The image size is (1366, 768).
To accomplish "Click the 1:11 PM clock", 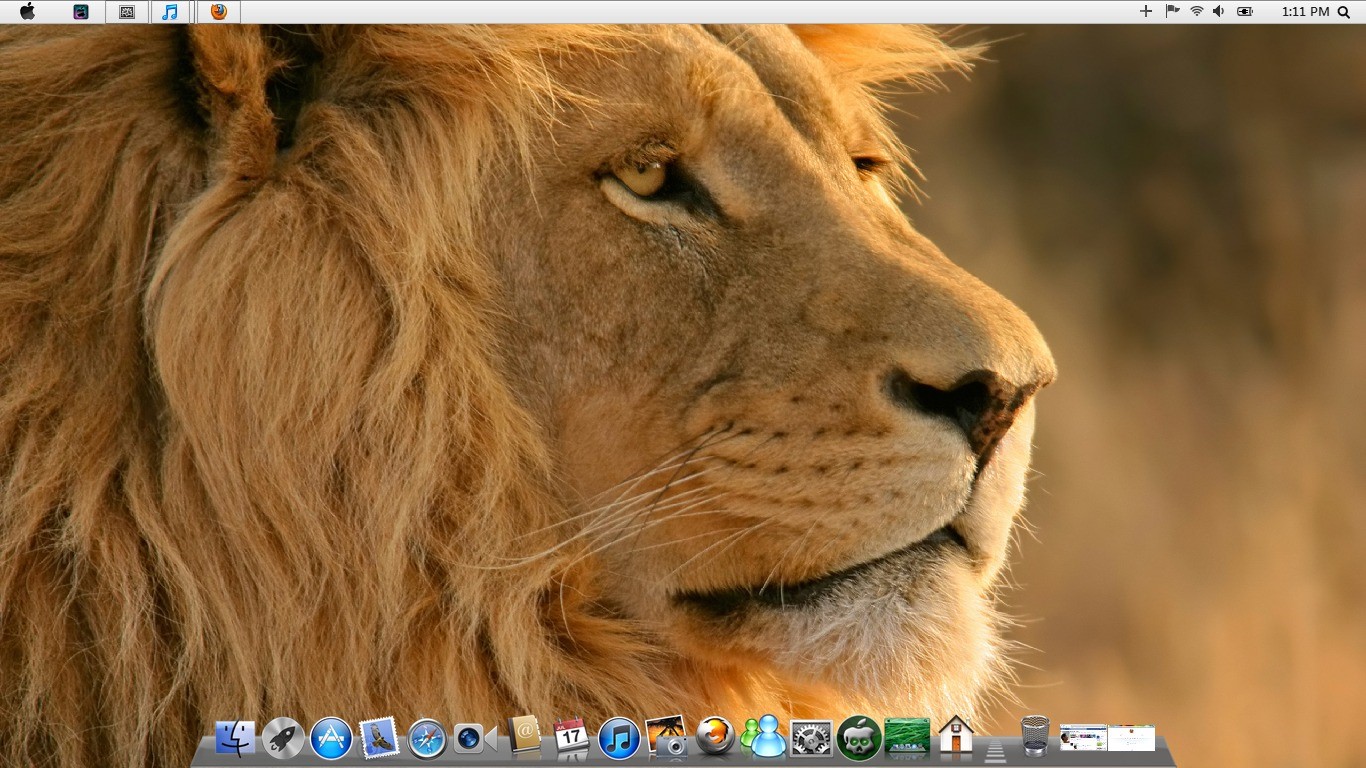I will (1305, 12).
